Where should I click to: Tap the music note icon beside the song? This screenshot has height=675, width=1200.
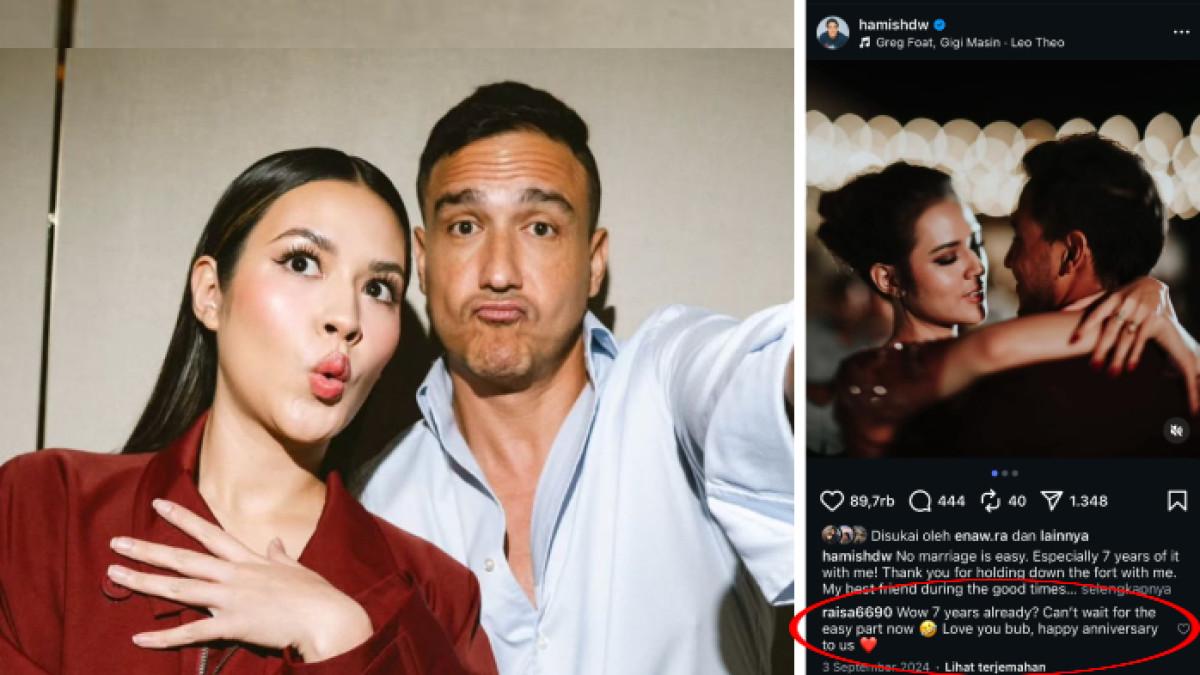[864, 43]
